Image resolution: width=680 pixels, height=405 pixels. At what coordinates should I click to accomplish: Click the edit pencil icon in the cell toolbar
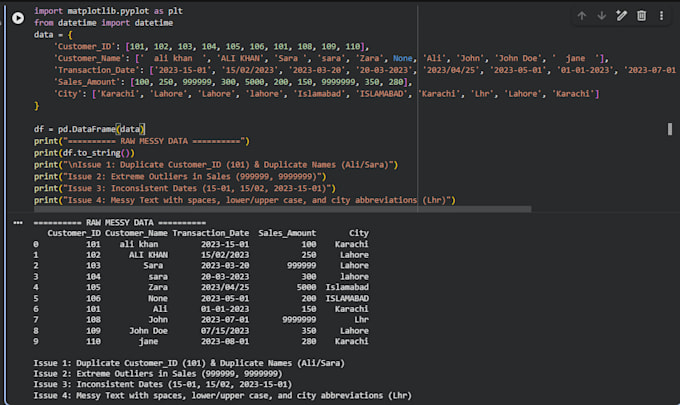[x=621, y=16]
